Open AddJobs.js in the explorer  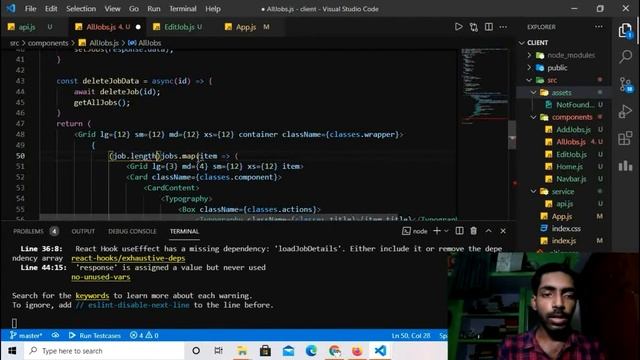pyautogui.click(x=573, y=129)
